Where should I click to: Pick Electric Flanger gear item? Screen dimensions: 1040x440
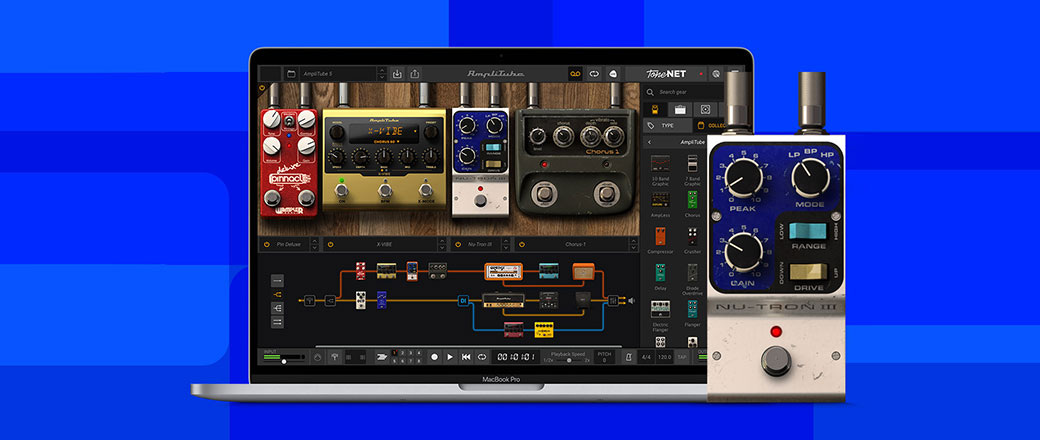point(660,315)
